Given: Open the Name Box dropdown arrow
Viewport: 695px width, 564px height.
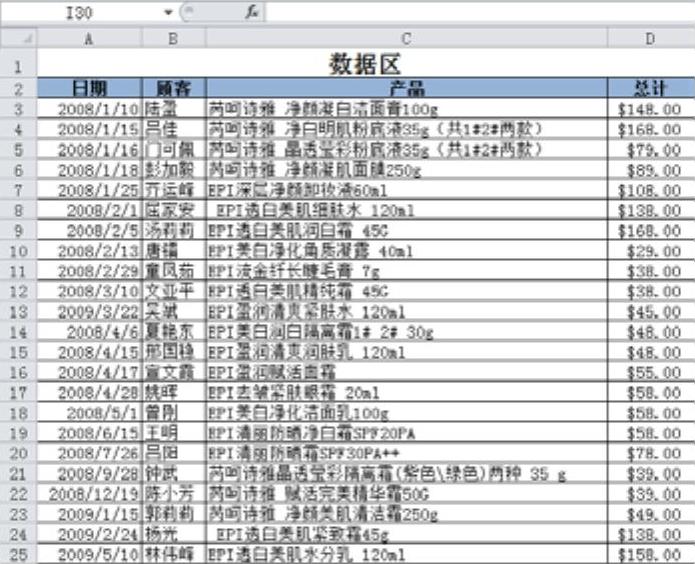Looking at the screenshot, I should point(168,12).
